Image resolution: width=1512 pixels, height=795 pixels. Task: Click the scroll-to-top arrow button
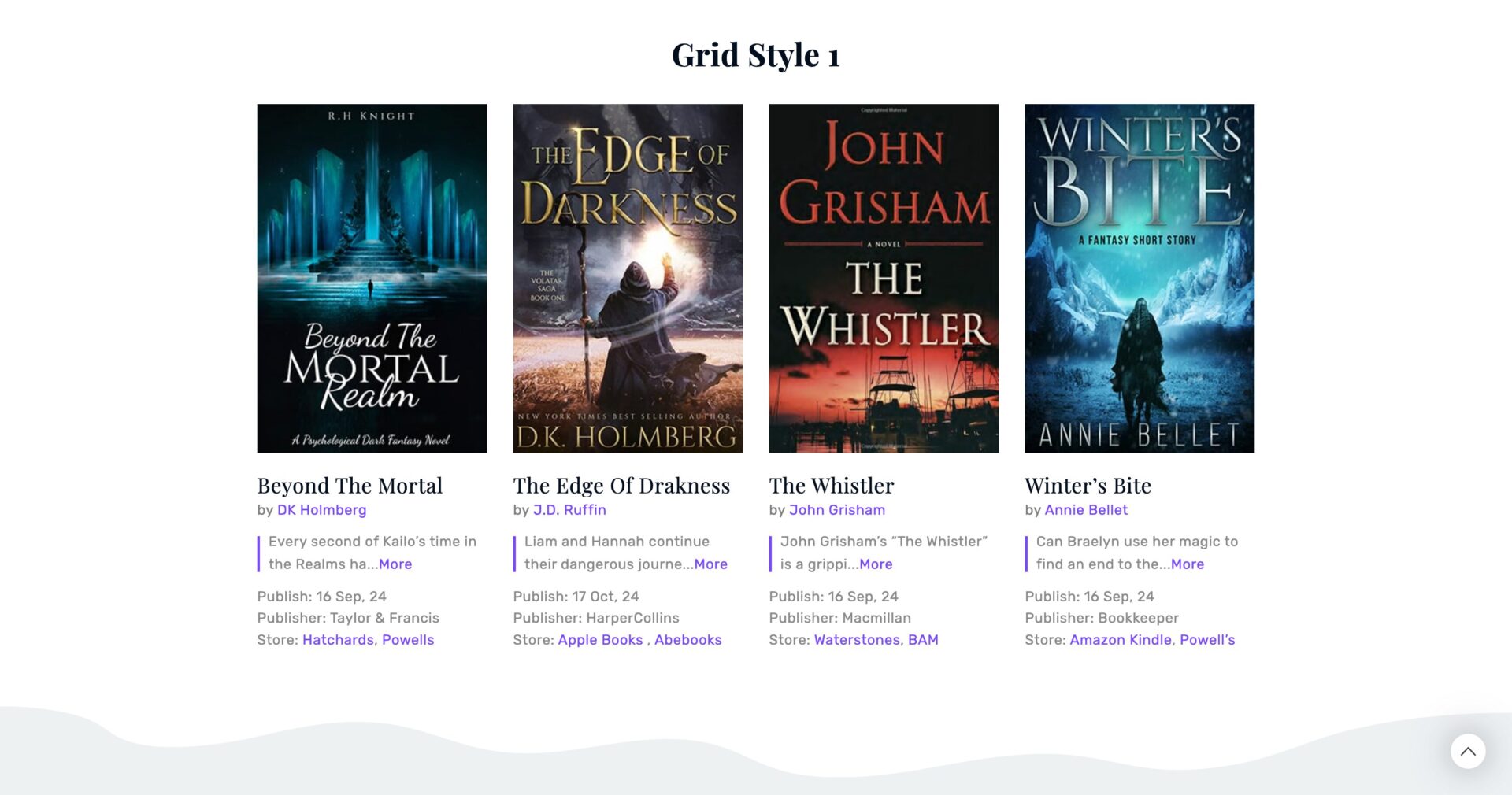tap(1468, 752)
